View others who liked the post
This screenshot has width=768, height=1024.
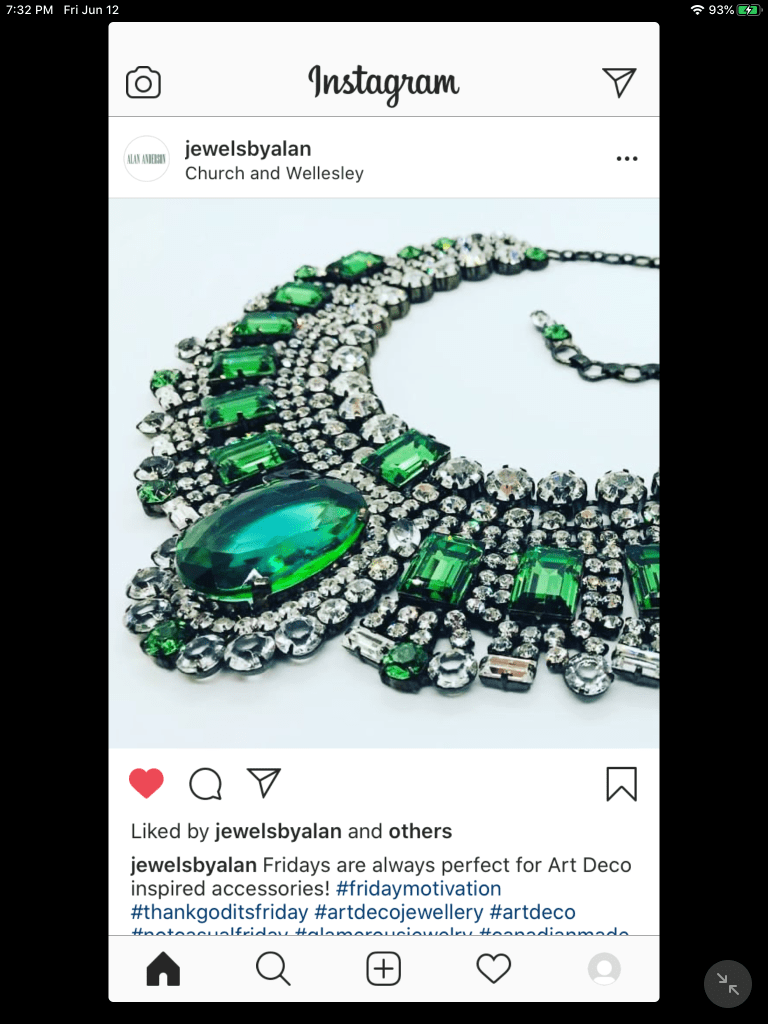[x=421, y=831]
